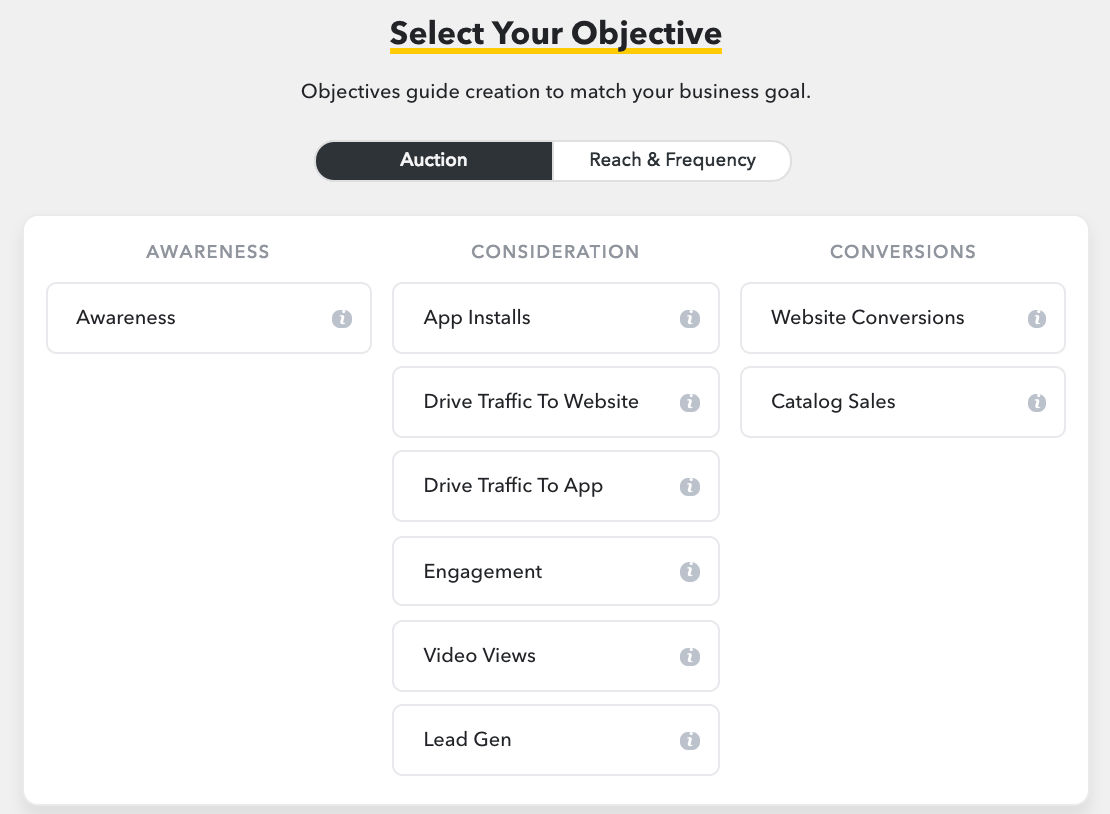Open the Drive Traffic To App info icon
This screenshot has width=1110, height=814.
coord(689,487)
